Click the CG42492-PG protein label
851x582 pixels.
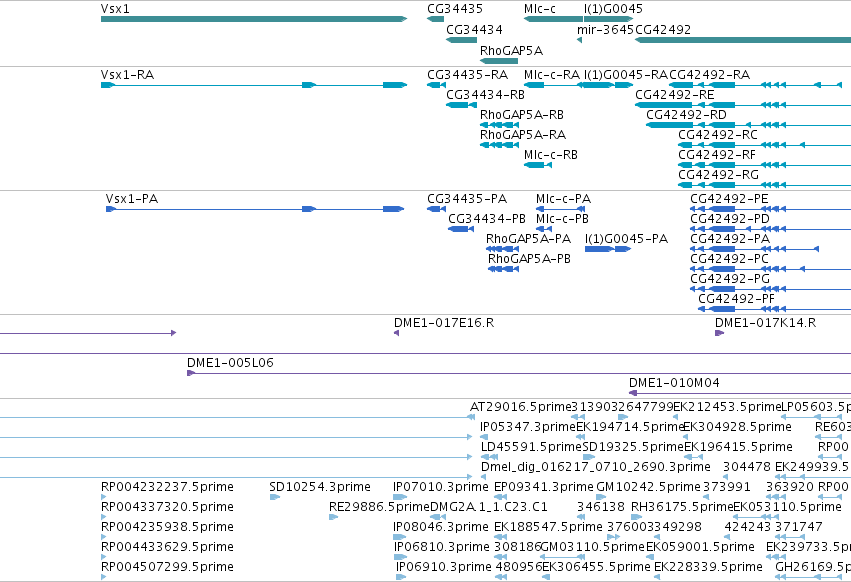click(x=730, y=279)
